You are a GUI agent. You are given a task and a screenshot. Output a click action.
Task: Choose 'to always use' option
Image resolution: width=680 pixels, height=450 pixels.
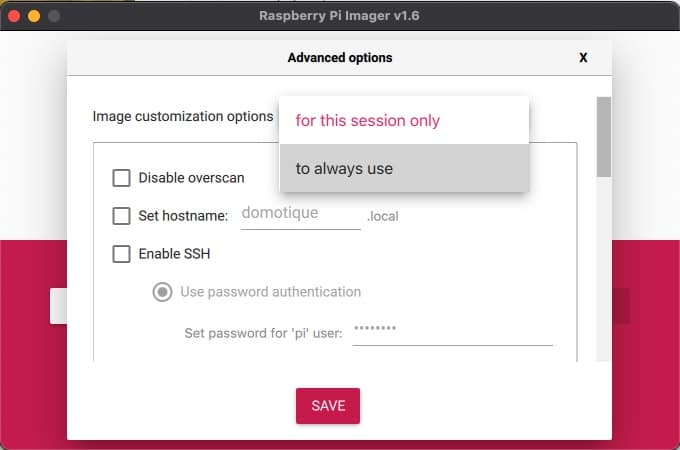[x=404, y=168]
